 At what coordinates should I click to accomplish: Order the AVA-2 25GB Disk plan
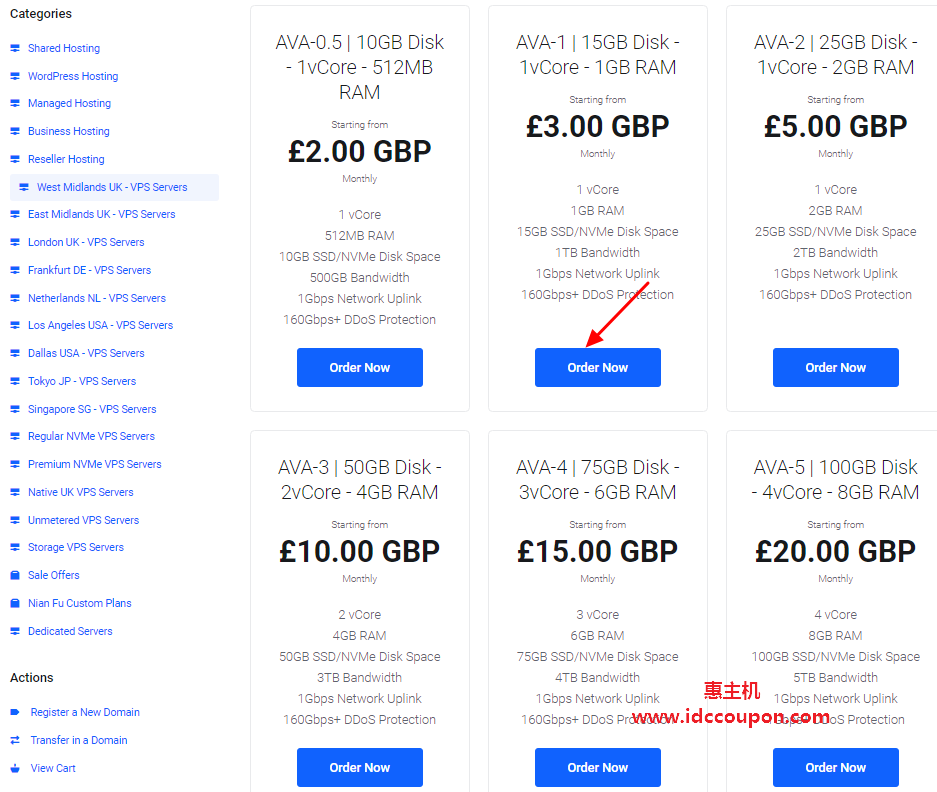tap(835, 368)
